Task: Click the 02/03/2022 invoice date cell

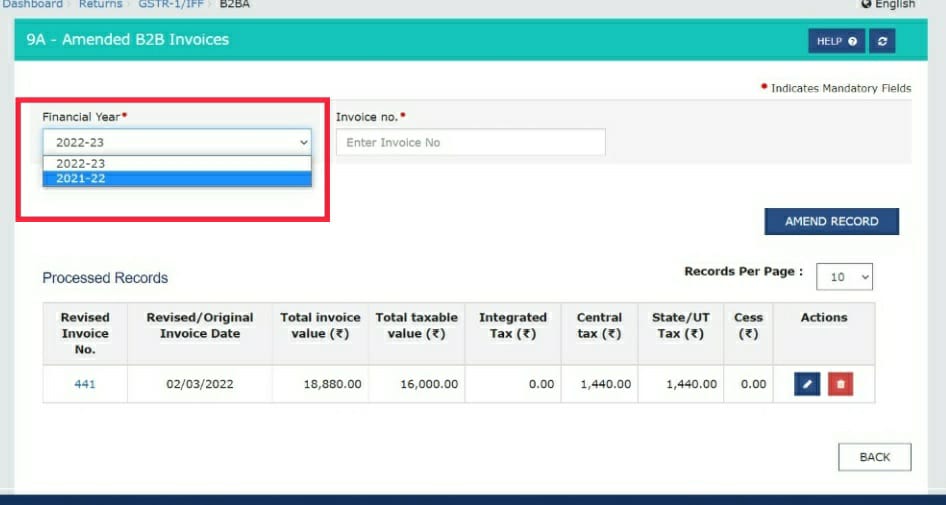Action: click(200, 384)
